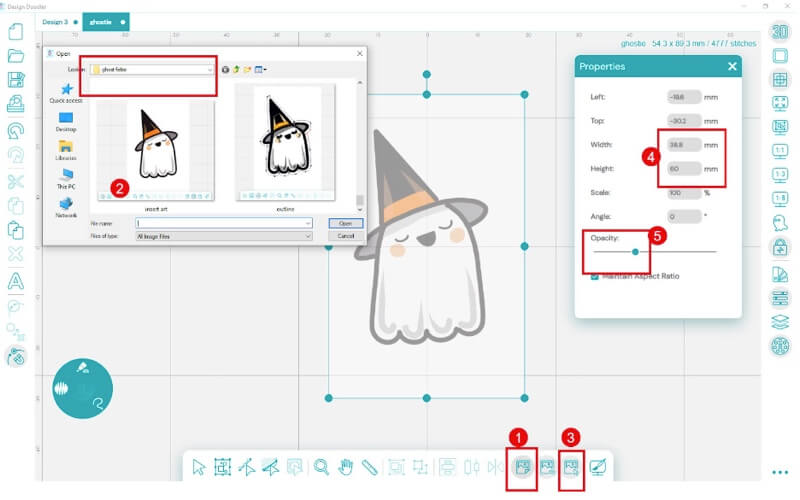800x500 pixels.
Task: Go to This PC in dialog sidebar
Action: click(x=66, y=180)
